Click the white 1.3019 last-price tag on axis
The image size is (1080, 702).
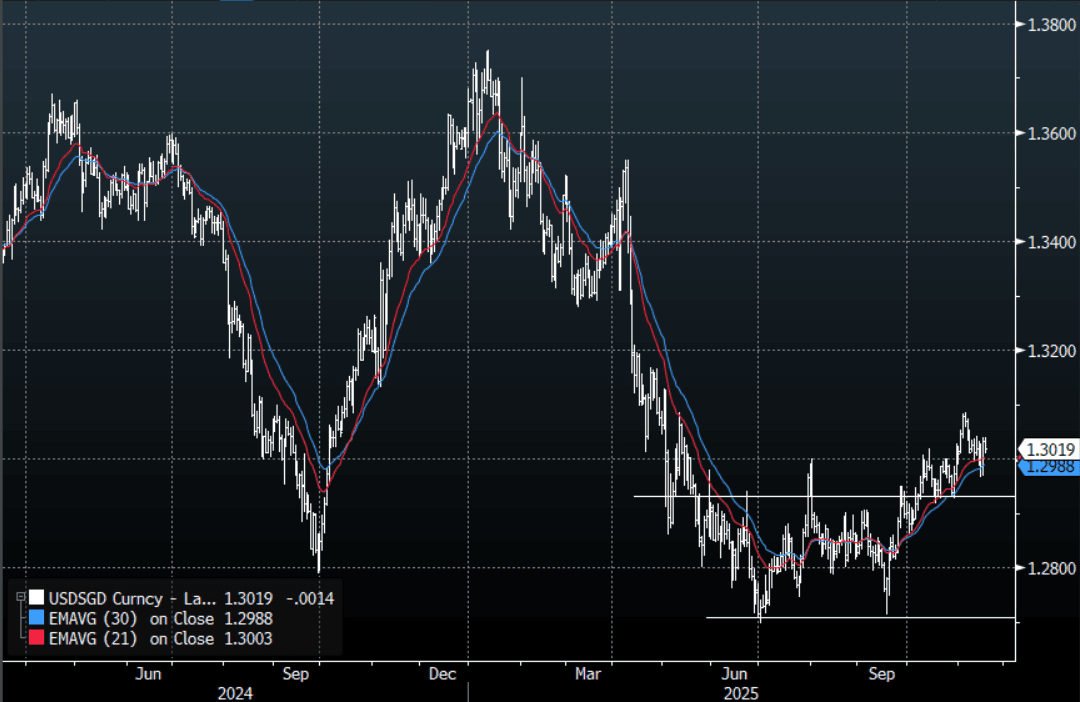click(x=1048, y=450)
